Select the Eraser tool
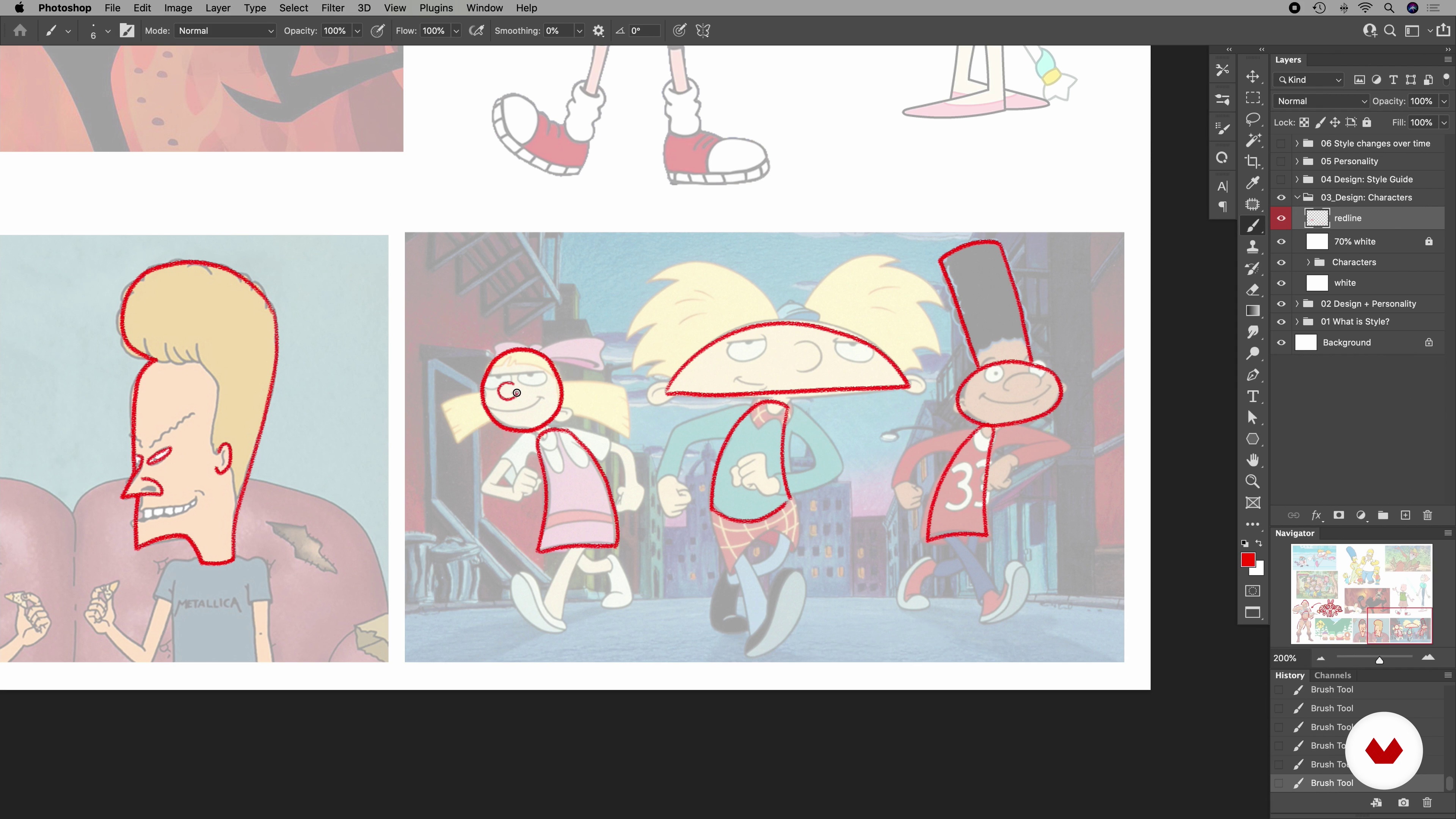The width and height of the screenshot is (1456, 819). [x=1252, y=290]
